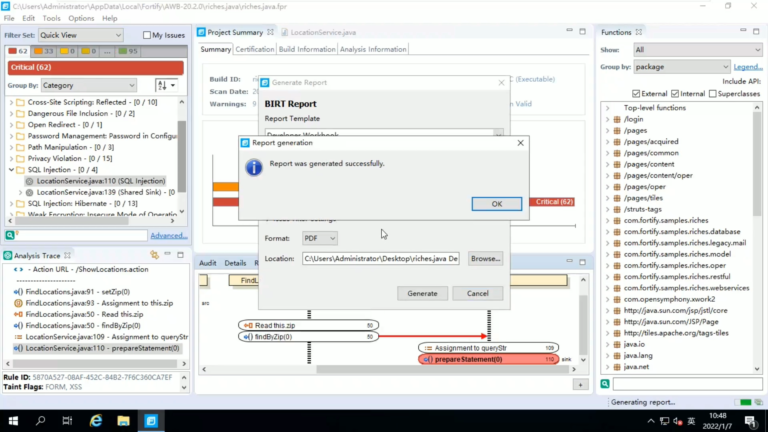Collapse the SQL Injection folder

11,170
